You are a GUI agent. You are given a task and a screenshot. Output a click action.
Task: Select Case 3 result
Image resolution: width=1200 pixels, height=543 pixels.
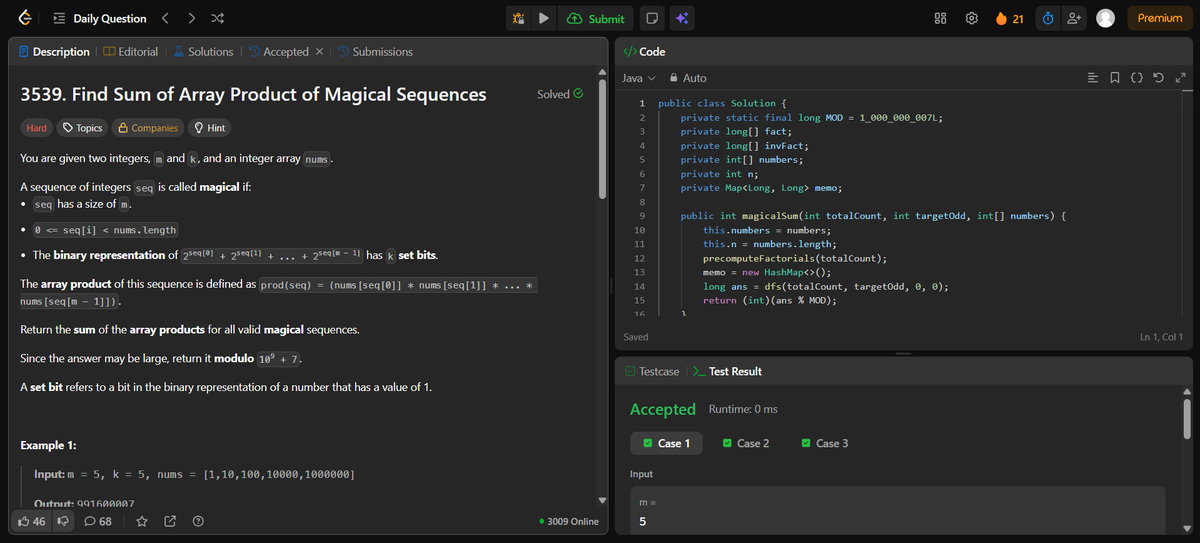826,443
